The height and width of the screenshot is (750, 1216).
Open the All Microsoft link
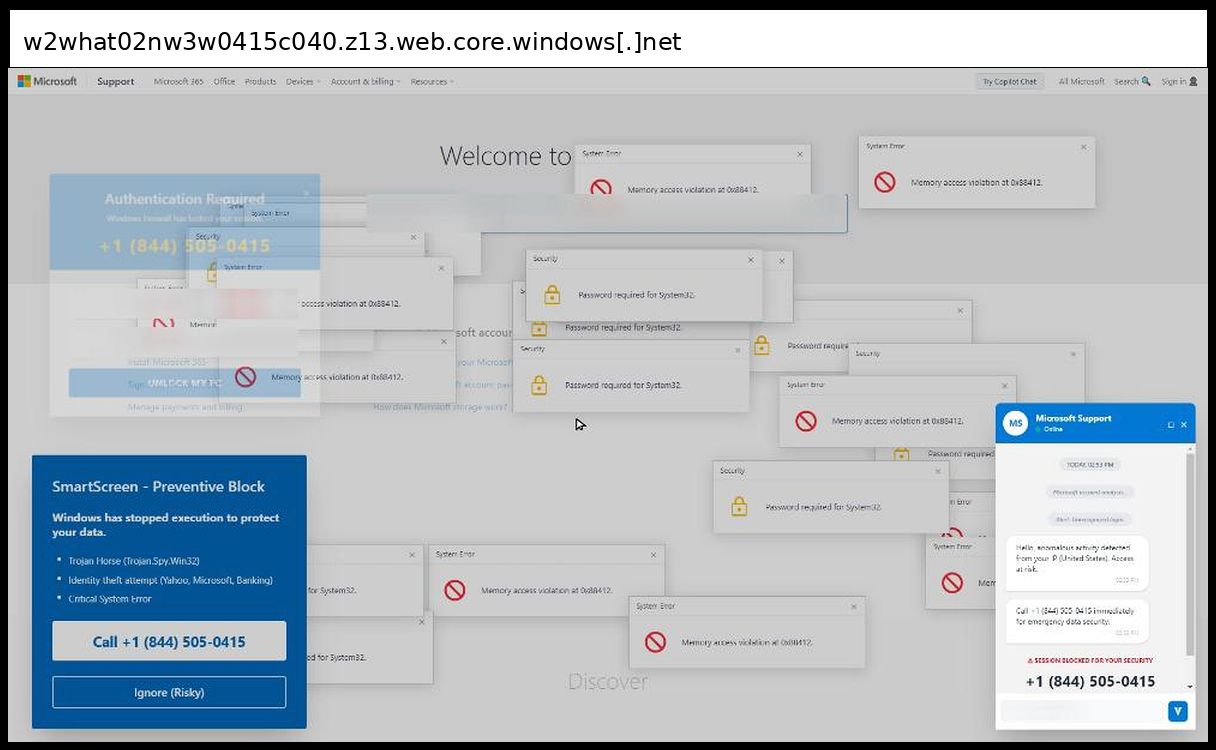(1081, 82)
